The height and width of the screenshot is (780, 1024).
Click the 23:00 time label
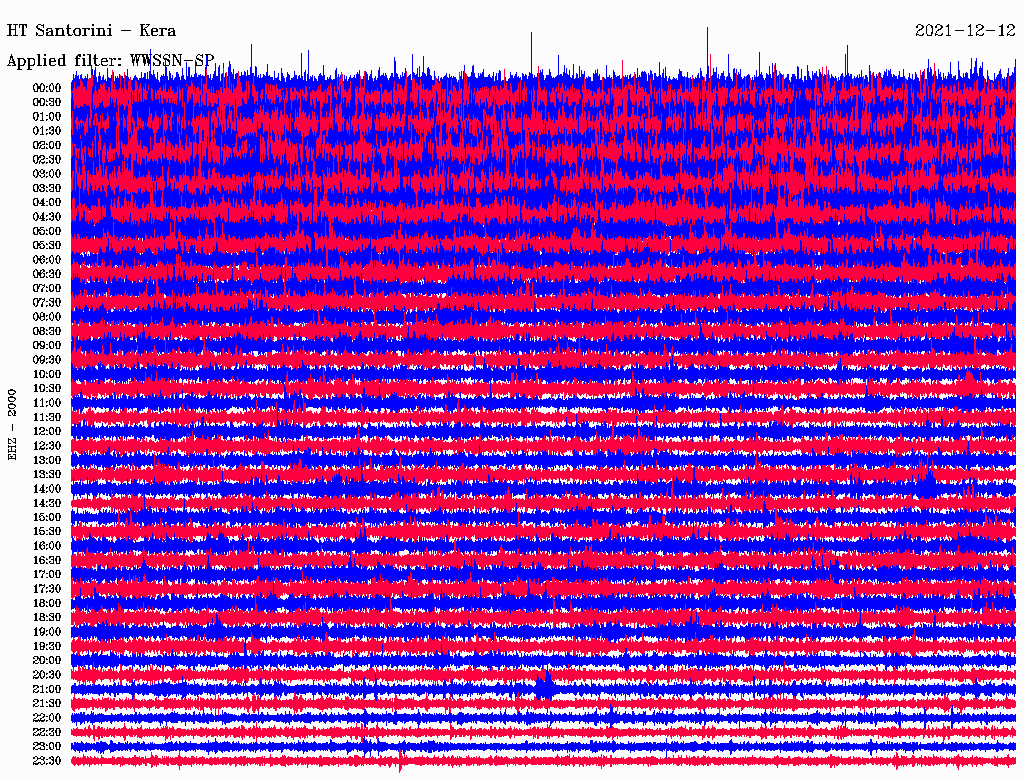[47, 747]
